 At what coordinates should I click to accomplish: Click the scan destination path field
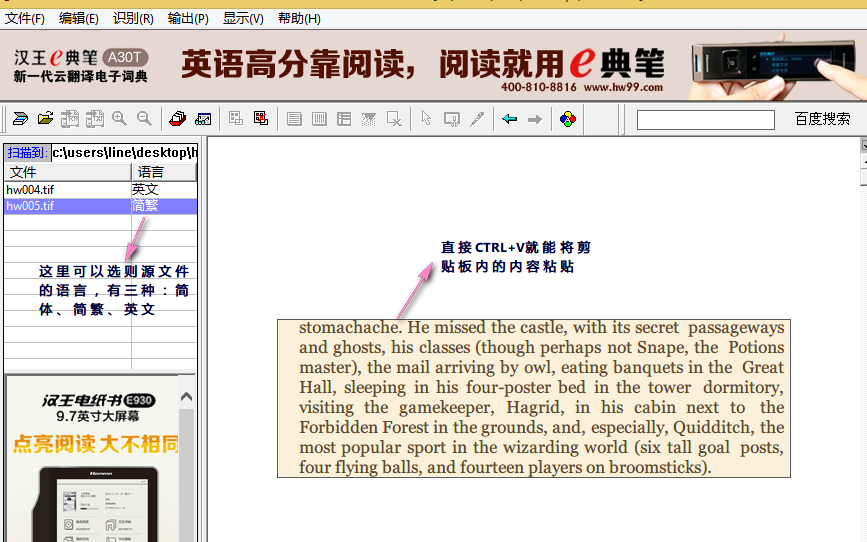124,153
